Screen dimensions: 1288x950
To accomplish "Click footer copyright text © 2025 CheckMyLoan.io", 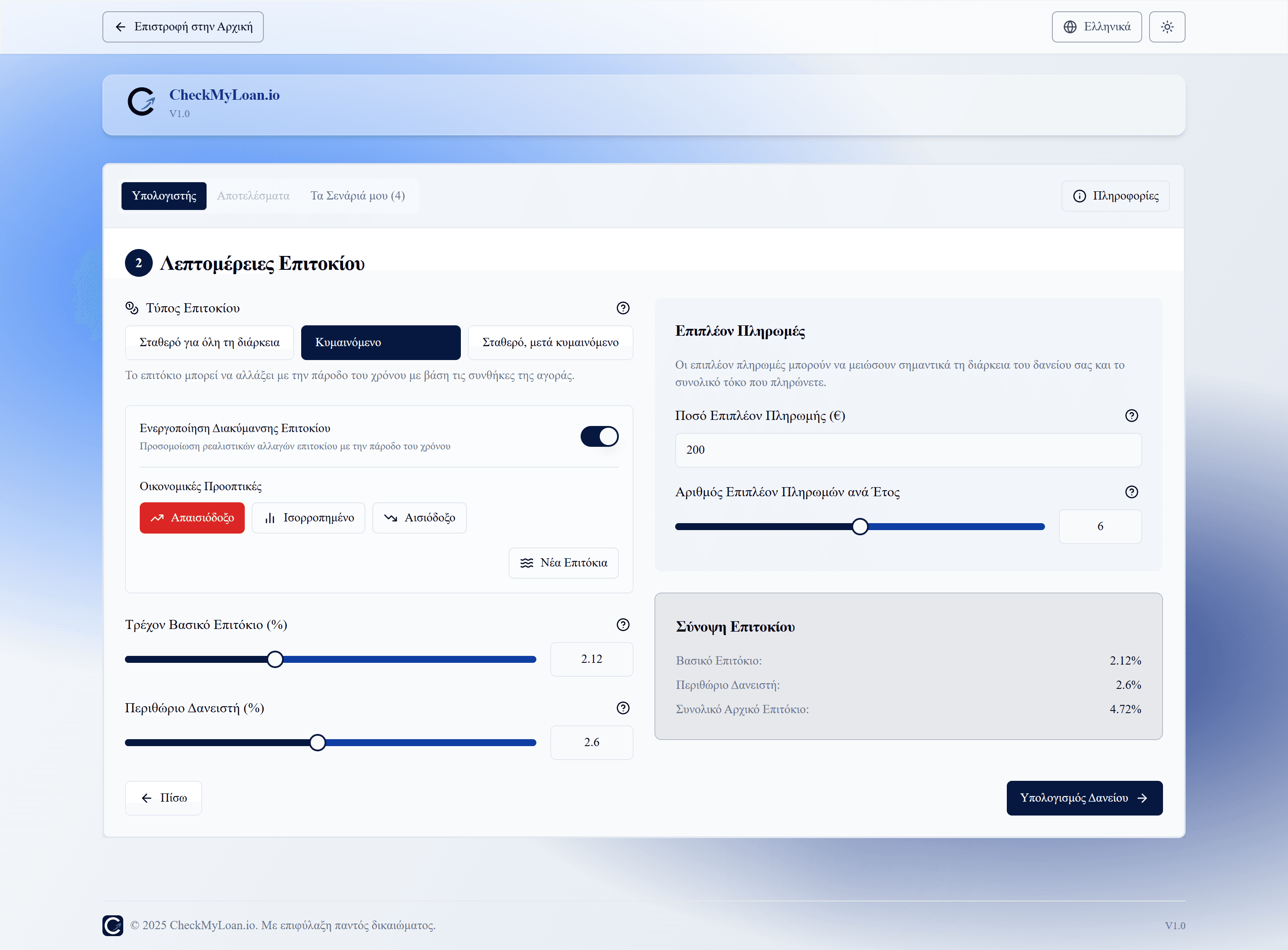I will (283, 925).
